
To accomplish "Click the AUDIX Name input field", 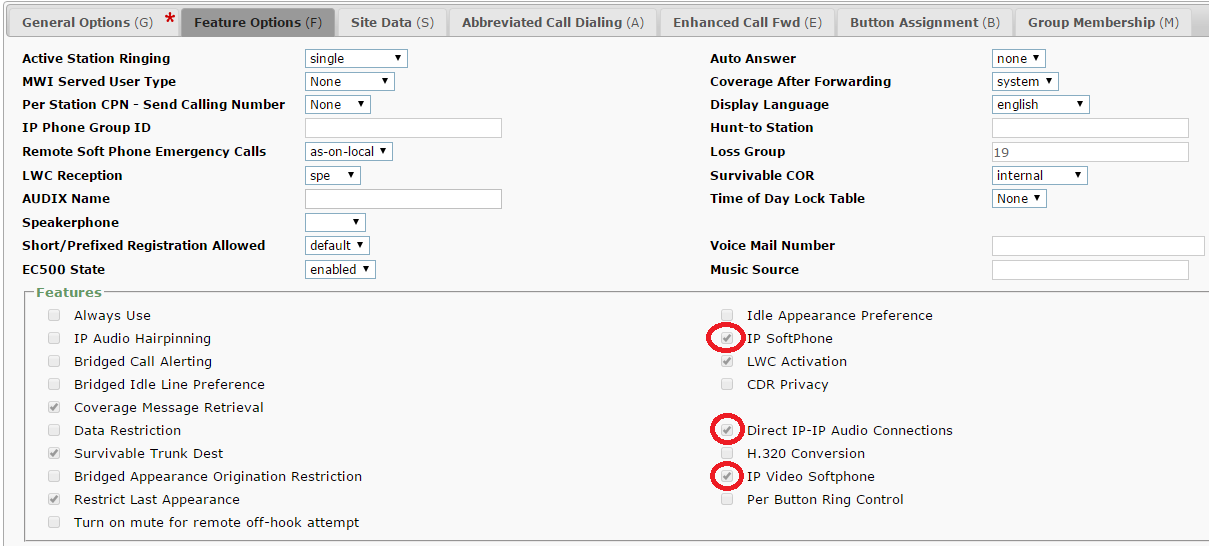I will (x=403, y=199).
